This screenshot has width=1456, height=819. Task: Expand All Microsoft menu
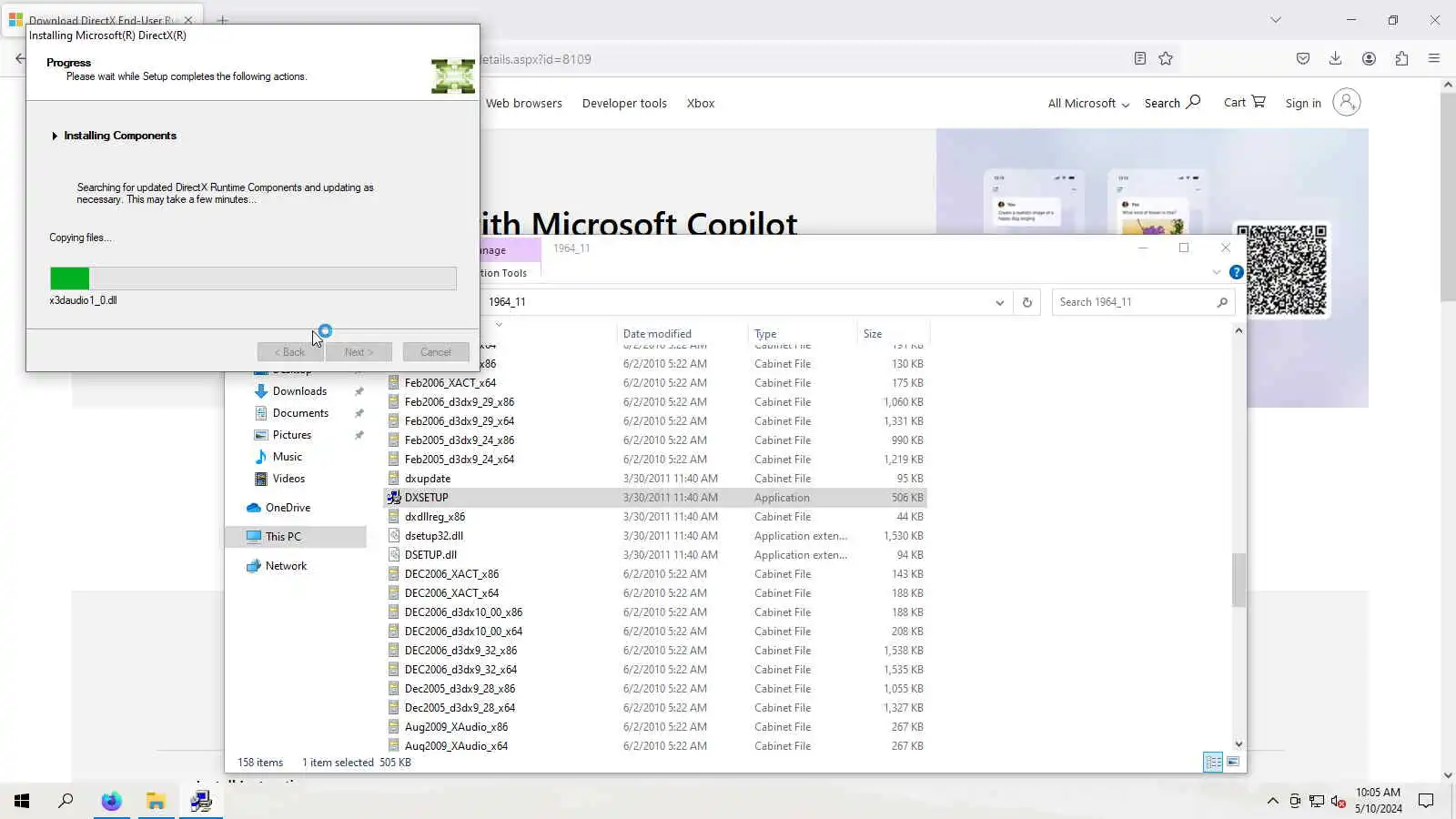point(1088,104)
